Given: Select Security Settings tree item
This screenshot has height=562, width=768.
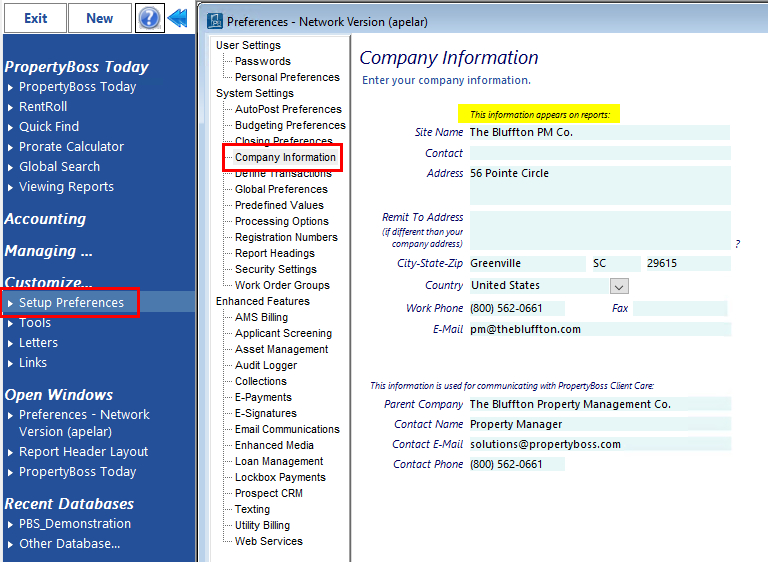Looking at the screenshot, I should (276, 269).
